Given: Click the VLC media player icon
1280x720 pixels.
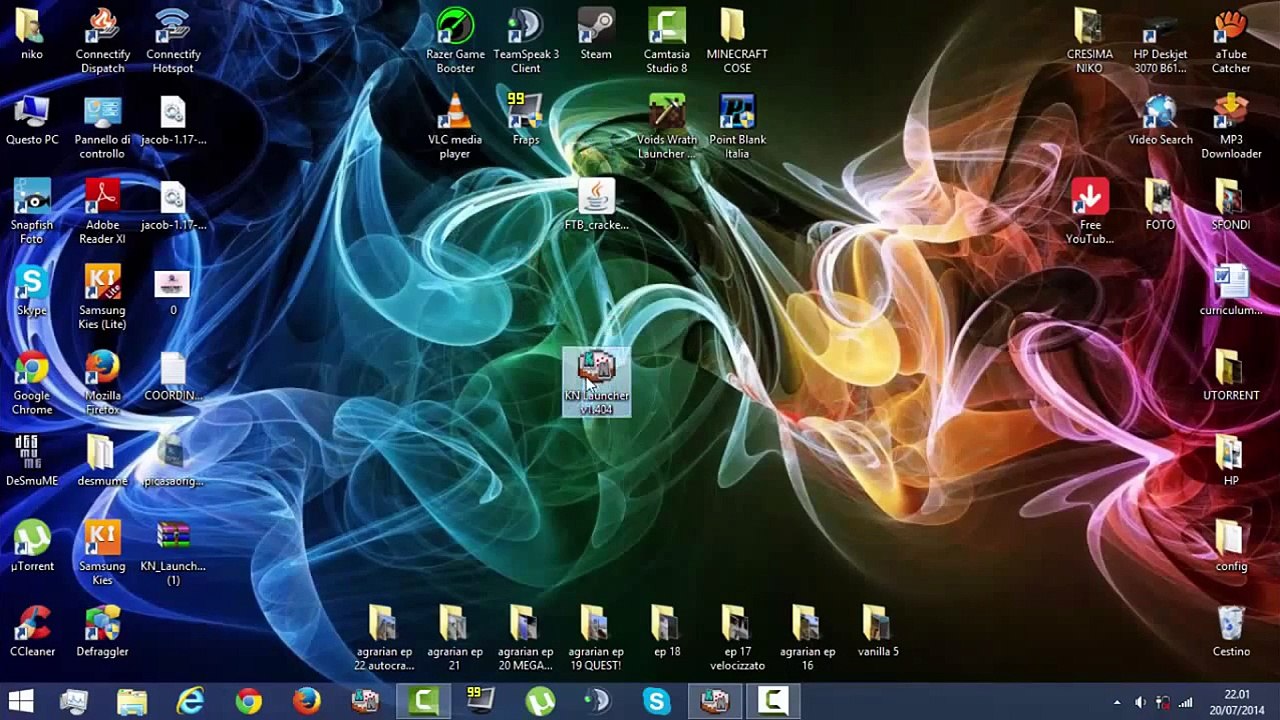Looking at the screenshot, I should [455, 126].
